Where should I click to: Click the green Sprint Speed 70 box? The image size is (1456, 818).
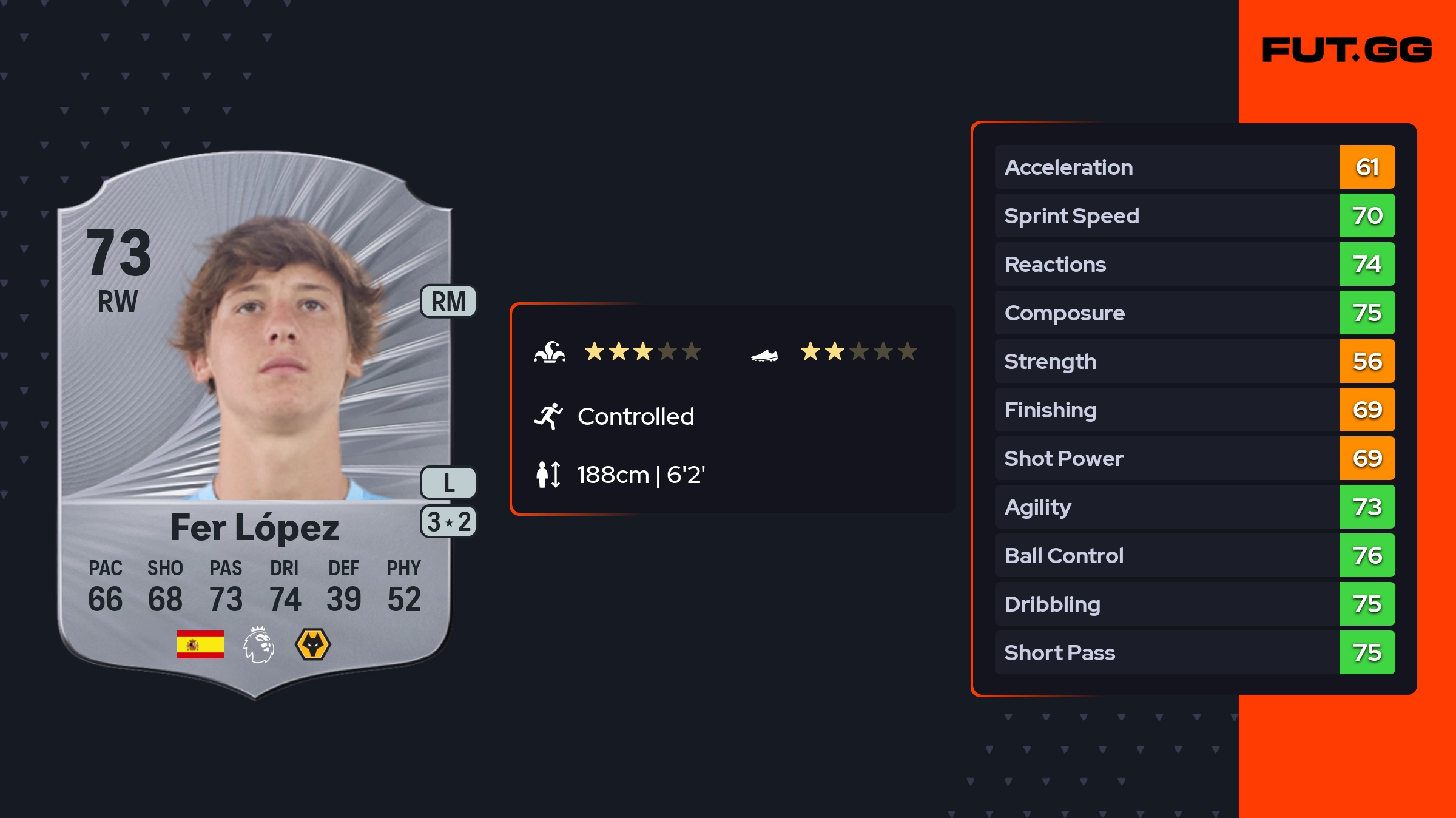point(1367,215)
